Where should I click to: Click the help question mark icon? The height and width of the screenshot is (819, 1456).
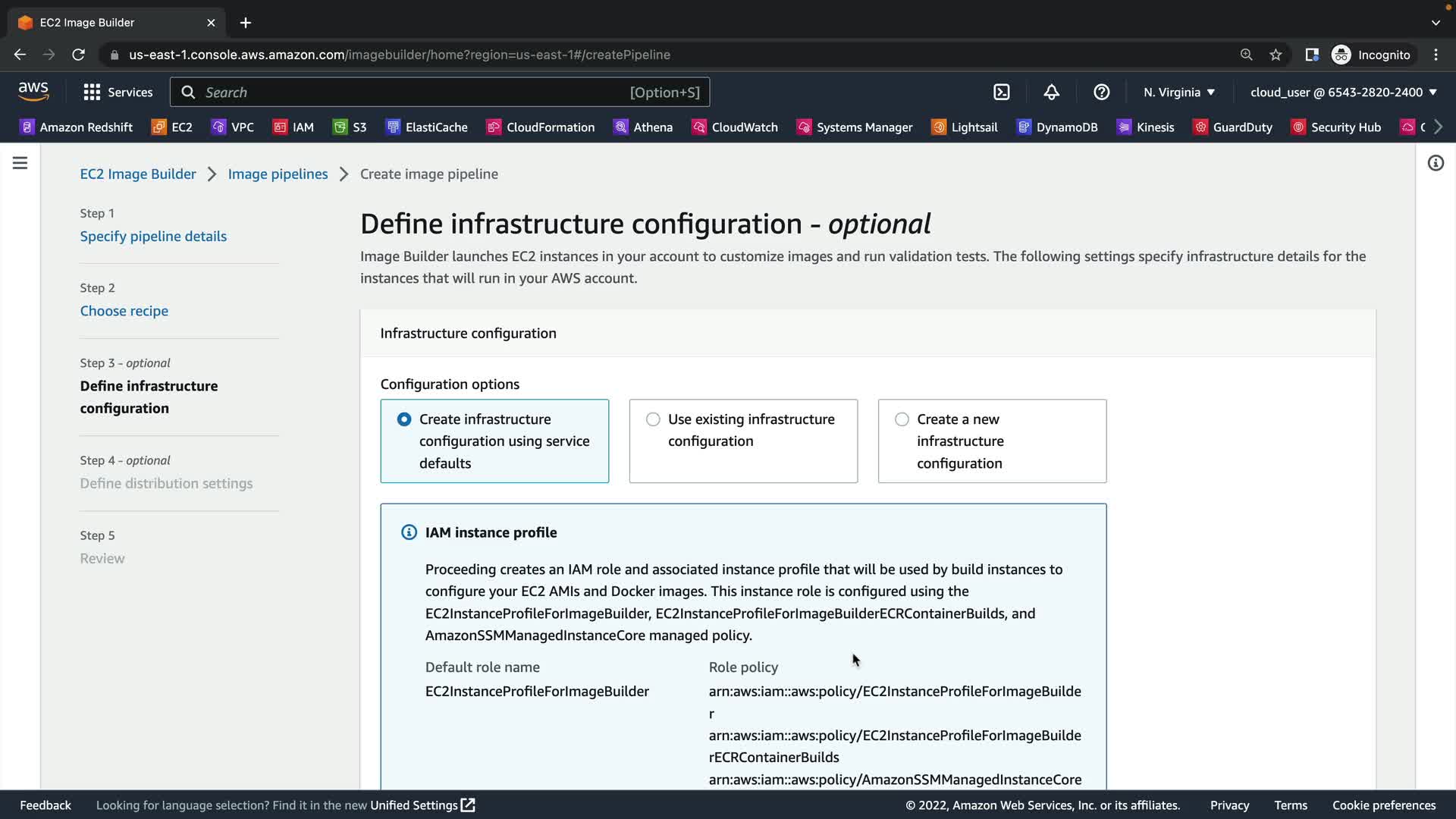pos(1101,92)
